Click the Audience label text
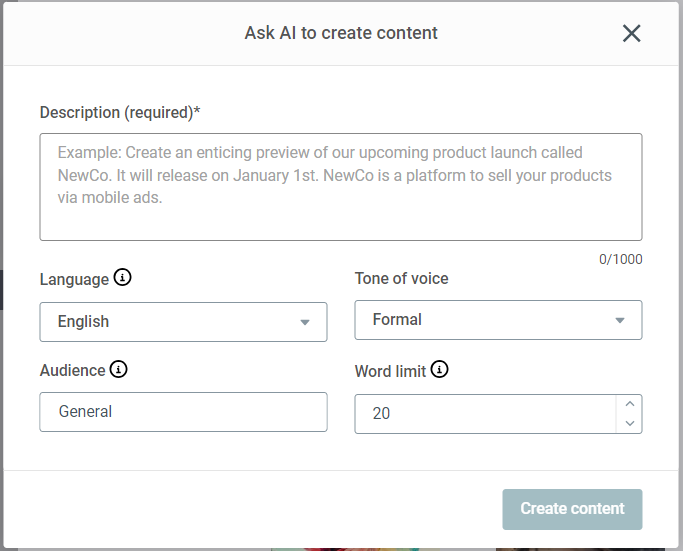This screenshot has width=683, height=551. click(72, 371)
